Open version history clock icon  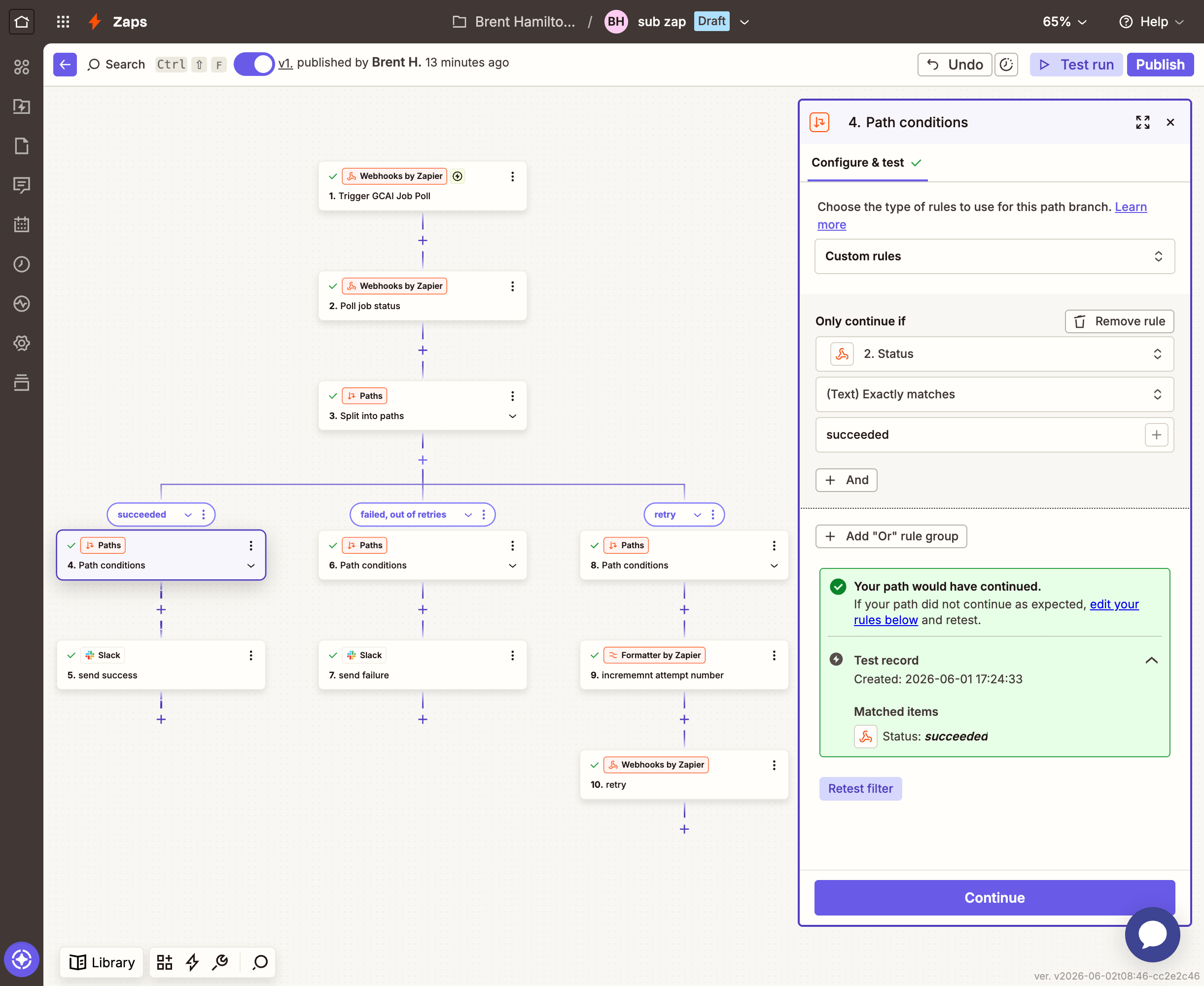tap(1006, 64)
